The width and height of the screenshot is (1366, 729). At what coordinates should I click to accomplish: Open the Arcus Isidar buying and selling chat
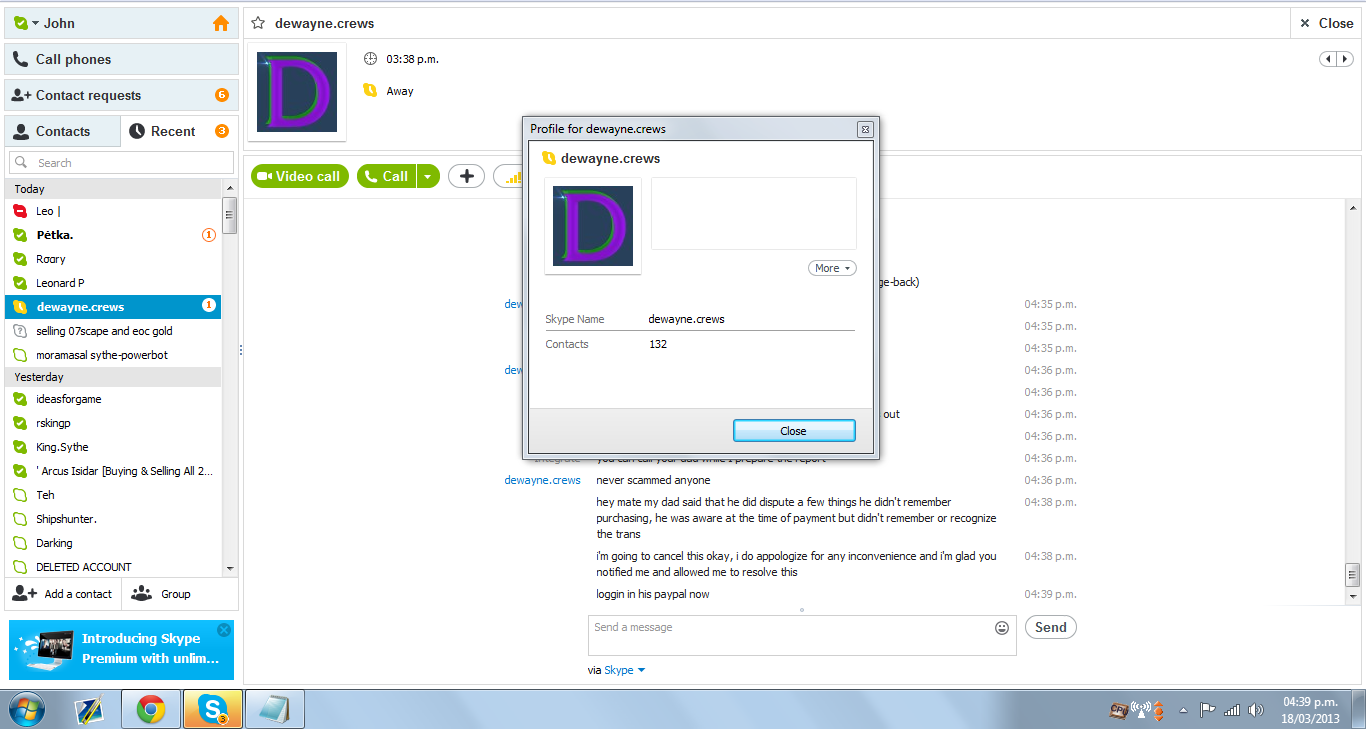tap(113, 471)
